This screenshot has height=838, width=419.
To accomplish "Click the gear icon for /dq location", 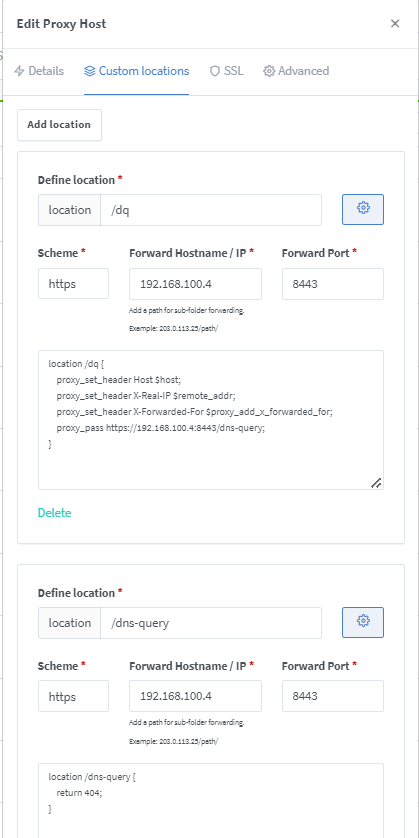I will pyautogui.click(x=363, y=210).
